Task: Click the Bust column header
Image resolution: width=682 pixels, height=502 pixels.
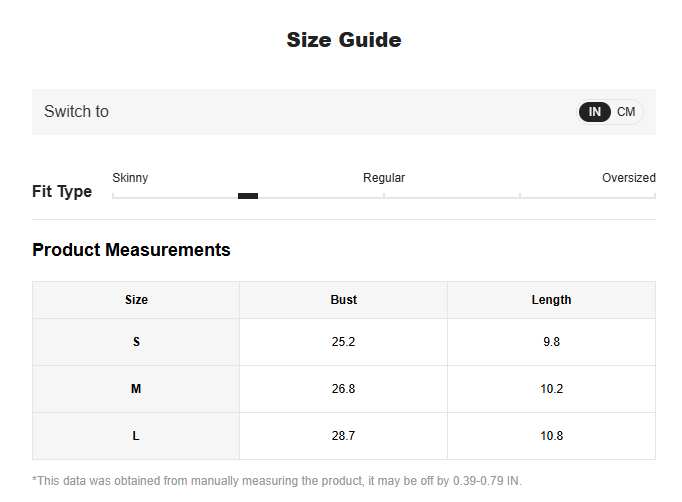Action: coord(344,300)
